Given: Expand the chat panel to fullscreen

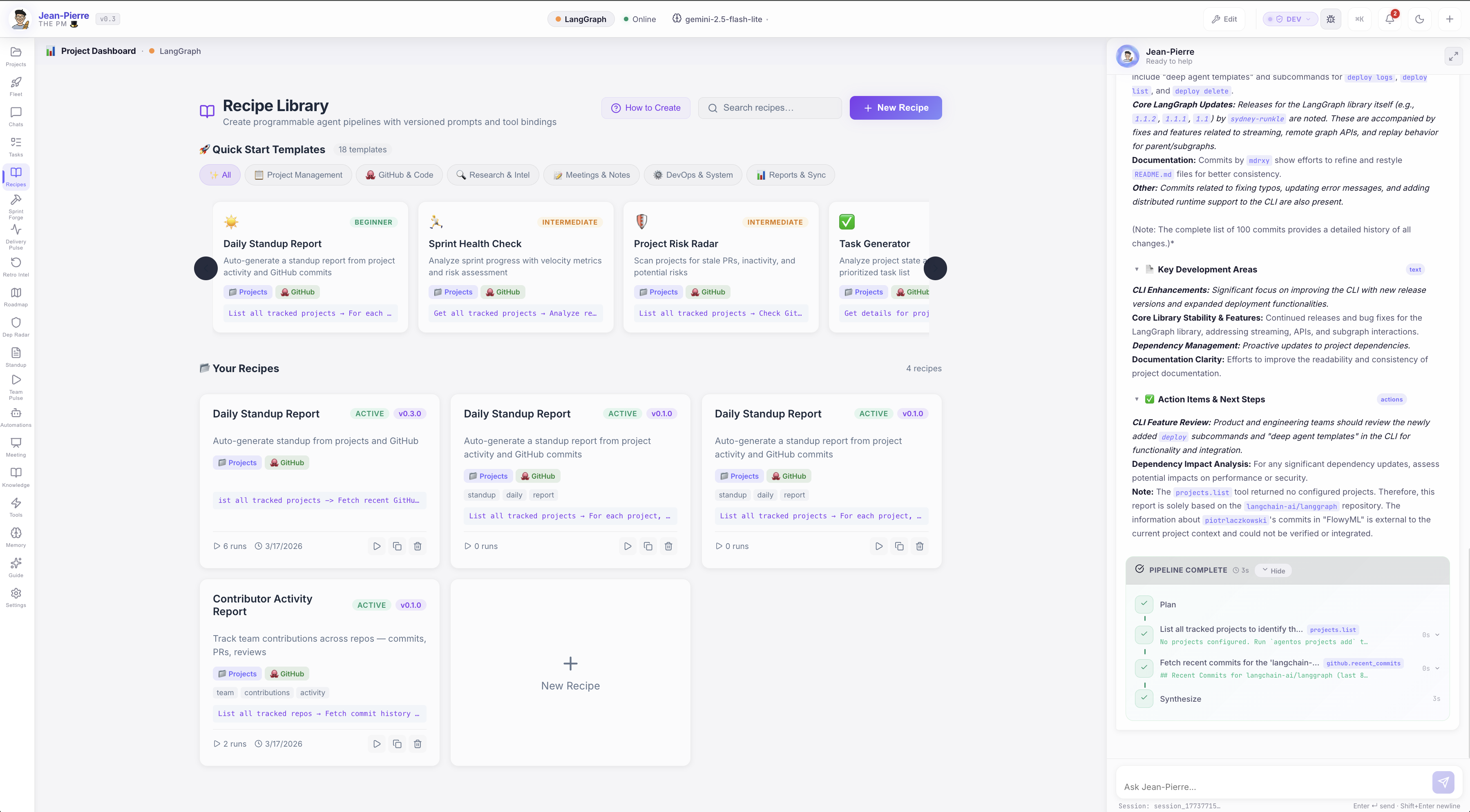Looking at the screenshot, I should pos(1453,56).
